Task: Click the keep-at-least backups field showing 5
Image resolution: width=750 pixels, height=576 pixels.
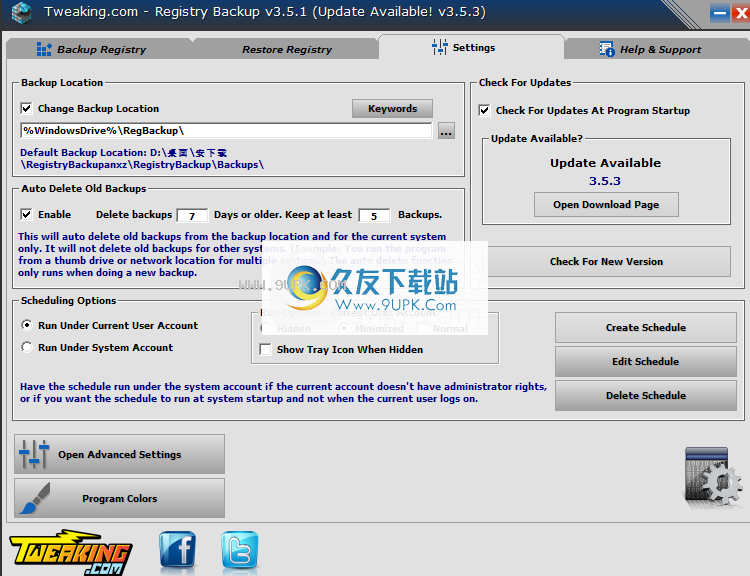Action: (x=374, y=216)
